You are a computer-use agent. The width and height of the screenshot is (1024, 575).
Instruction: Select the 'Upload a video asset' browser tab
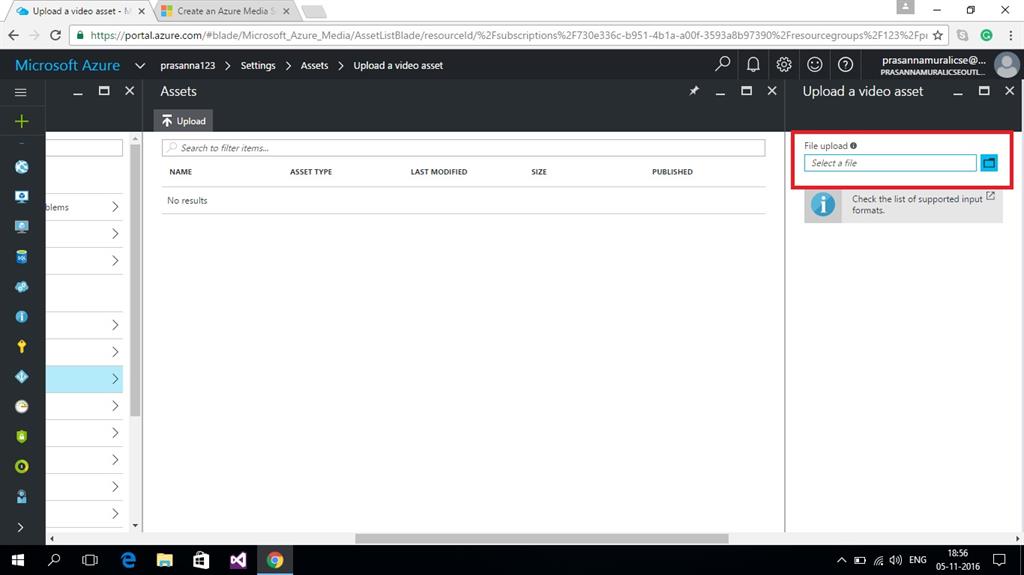pyautogui.click(x=82, y=11)
